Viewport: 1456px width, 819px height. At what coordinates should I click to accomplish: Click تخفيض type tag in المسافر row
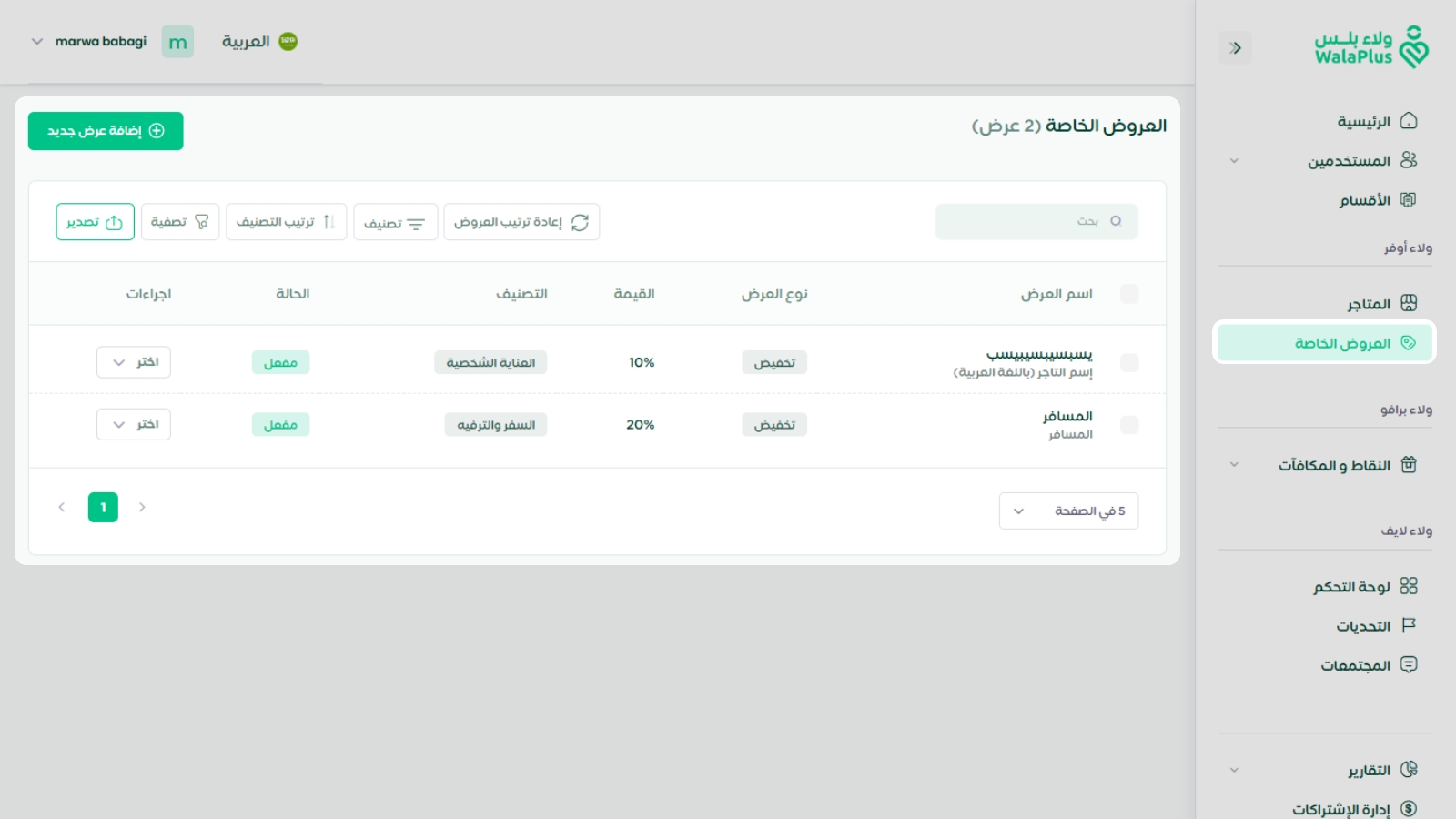click(774, 425)
